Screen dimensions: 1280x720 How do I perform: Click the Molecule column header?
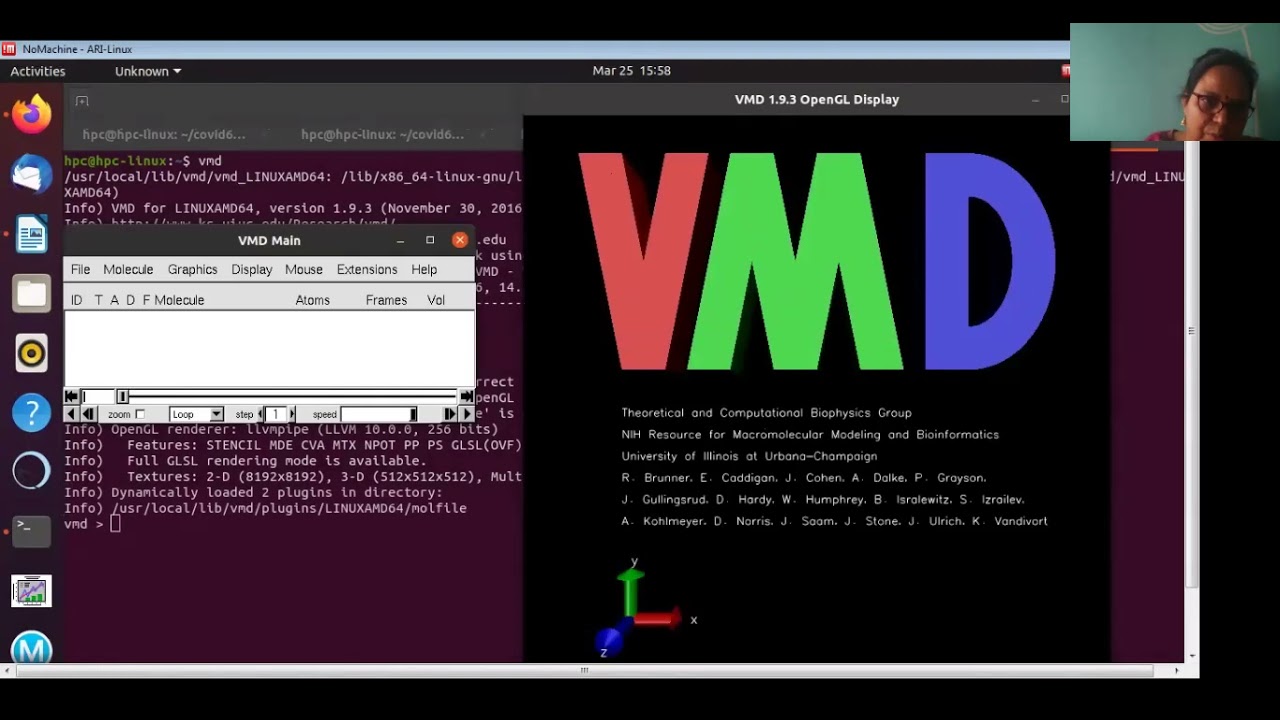pos(179,300)
